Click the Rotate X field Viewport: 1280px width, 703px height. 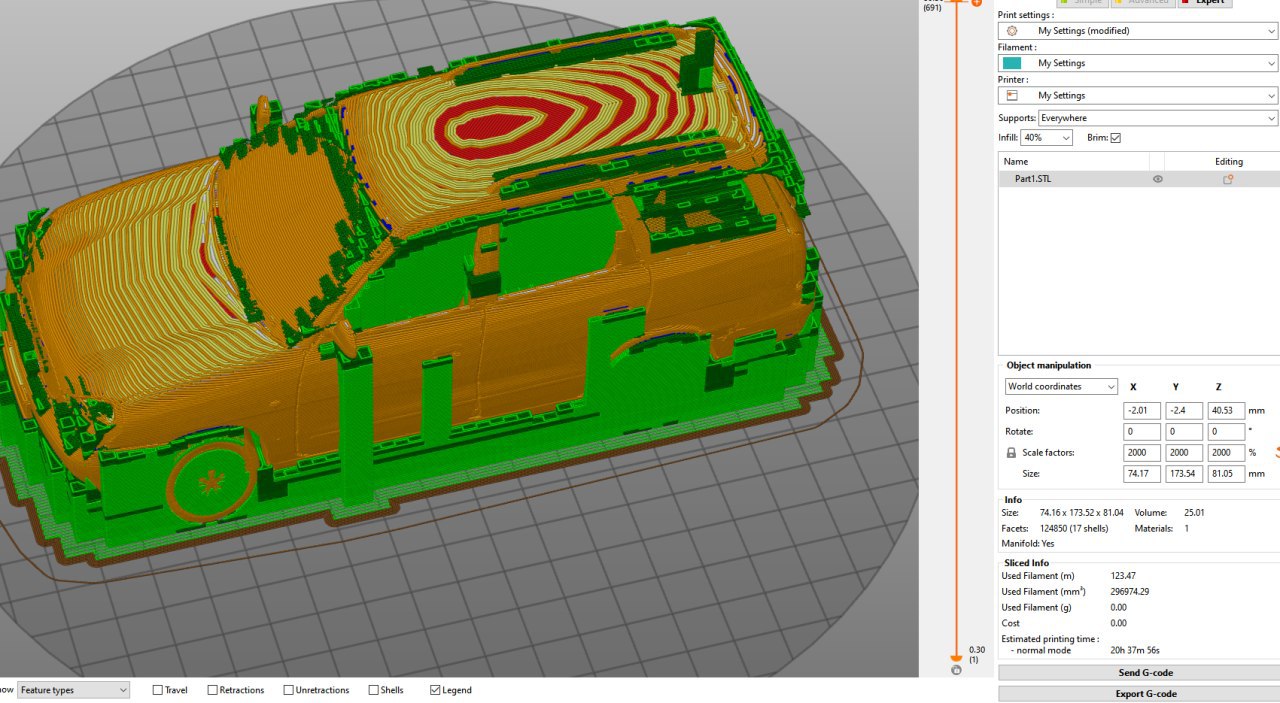[1142, 432]
